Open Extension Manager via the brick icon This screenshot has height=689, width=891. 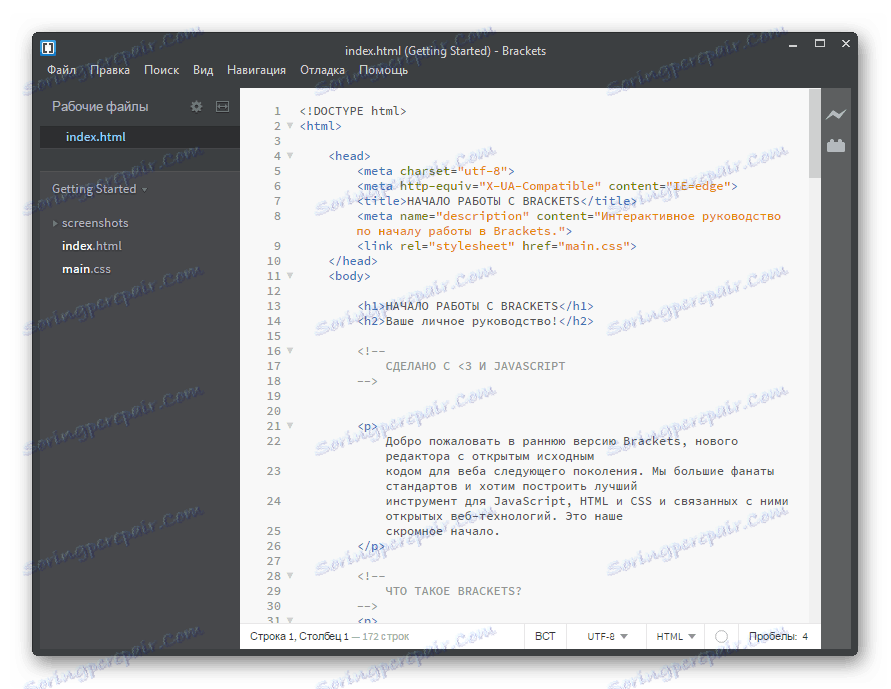[836, 146]
